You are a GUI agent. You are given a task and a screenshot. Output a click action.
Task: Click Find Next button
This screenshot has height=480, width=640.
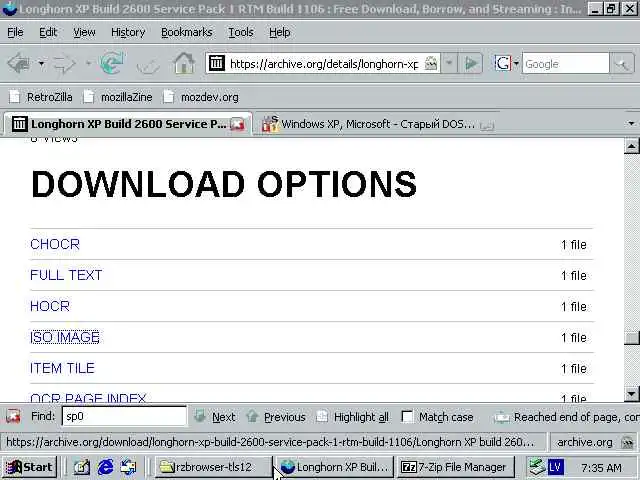click(x=215, y=417)
